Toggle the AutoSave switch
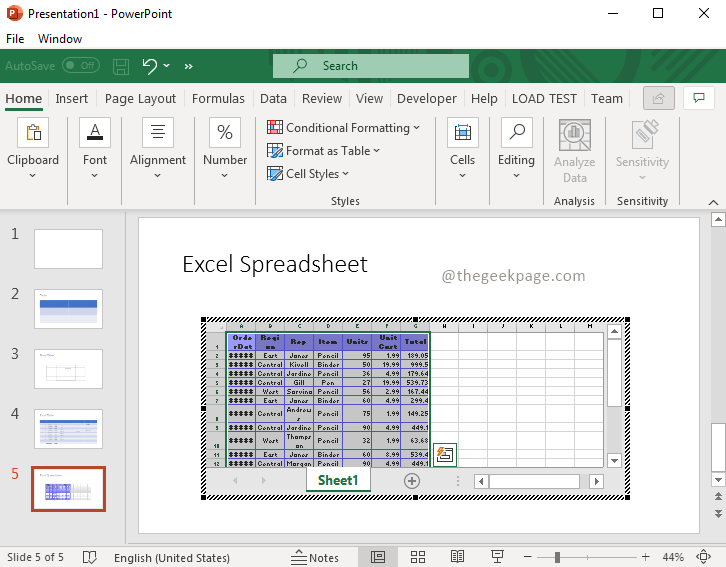The height and width of the screenshot is (567, 726). tap(80, 66)
